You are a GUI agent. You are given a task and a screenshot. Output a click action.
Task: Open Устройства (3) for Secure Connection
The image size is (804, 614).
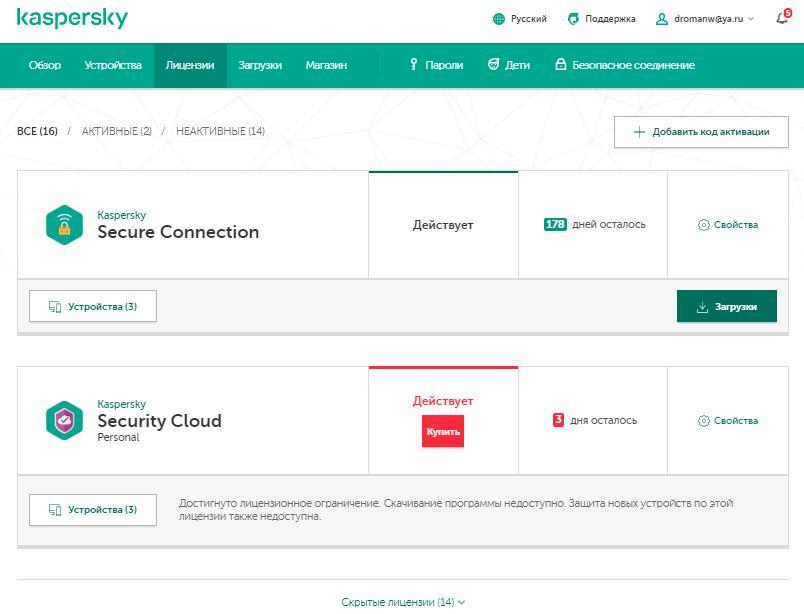coord(93,306)
